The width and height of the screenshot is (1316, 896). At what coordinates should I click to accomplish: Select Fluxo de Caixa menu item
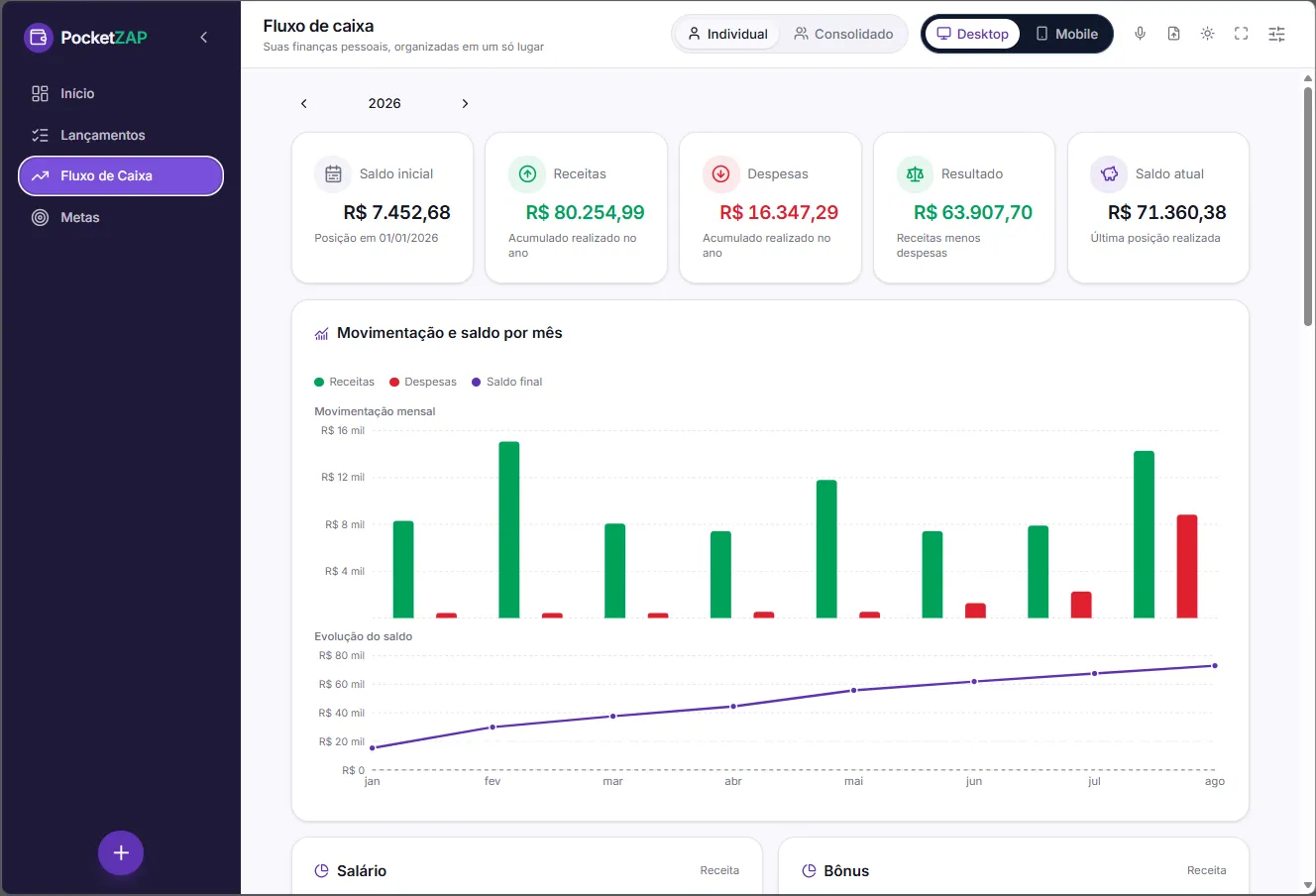pos(121,175)
